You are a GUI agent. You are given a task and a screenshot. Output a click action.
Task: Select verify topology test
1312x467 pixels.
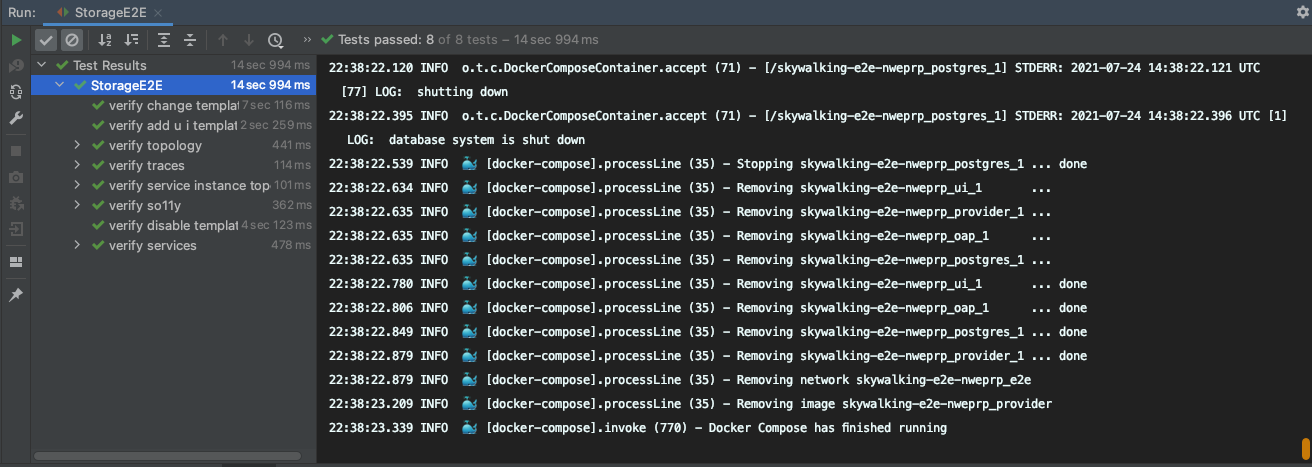(x=173, y=145)
